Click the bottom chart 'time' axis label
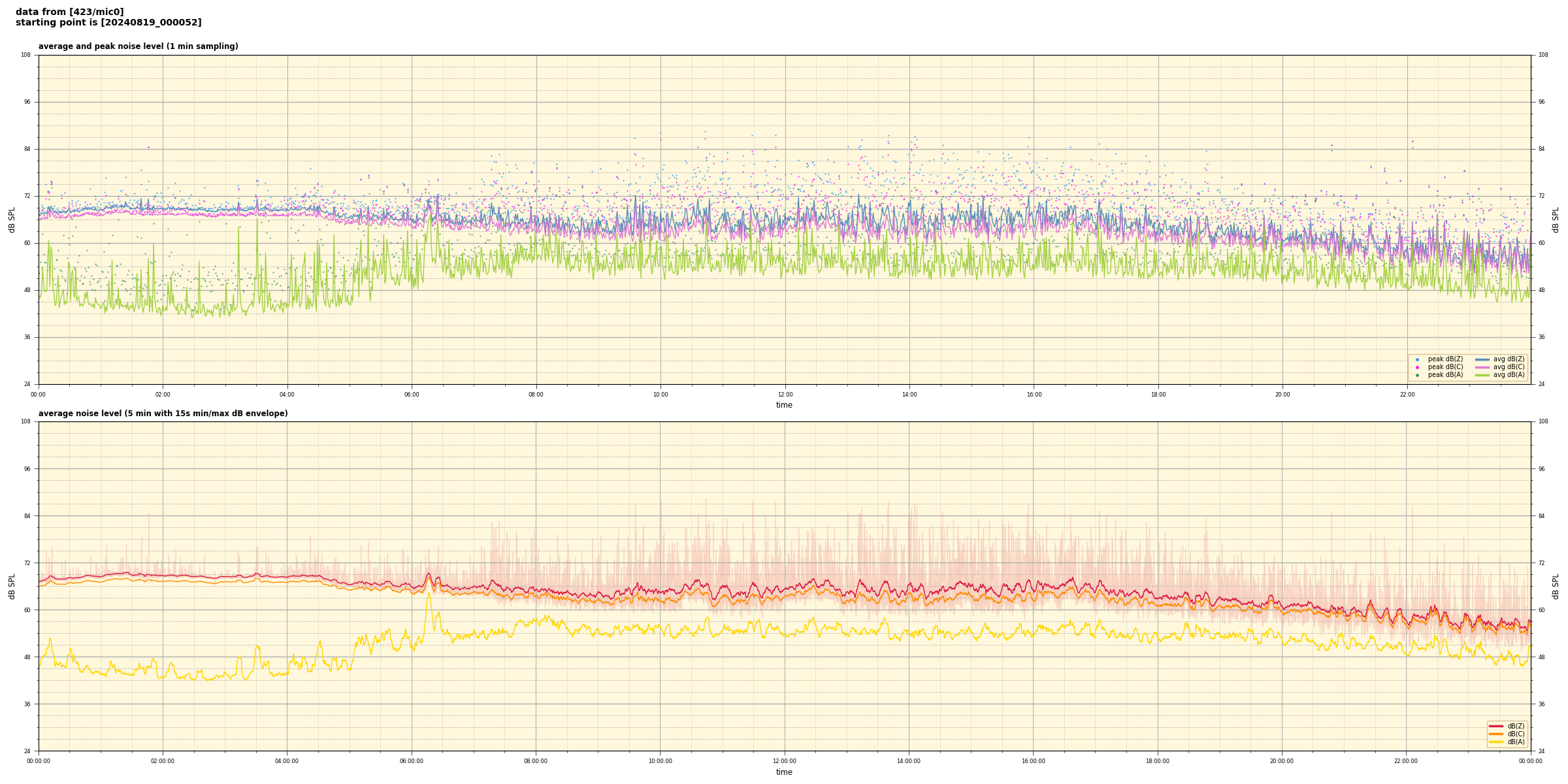Image resolution: width=1568 pixels, height=784 pixels. click(784, 772)
